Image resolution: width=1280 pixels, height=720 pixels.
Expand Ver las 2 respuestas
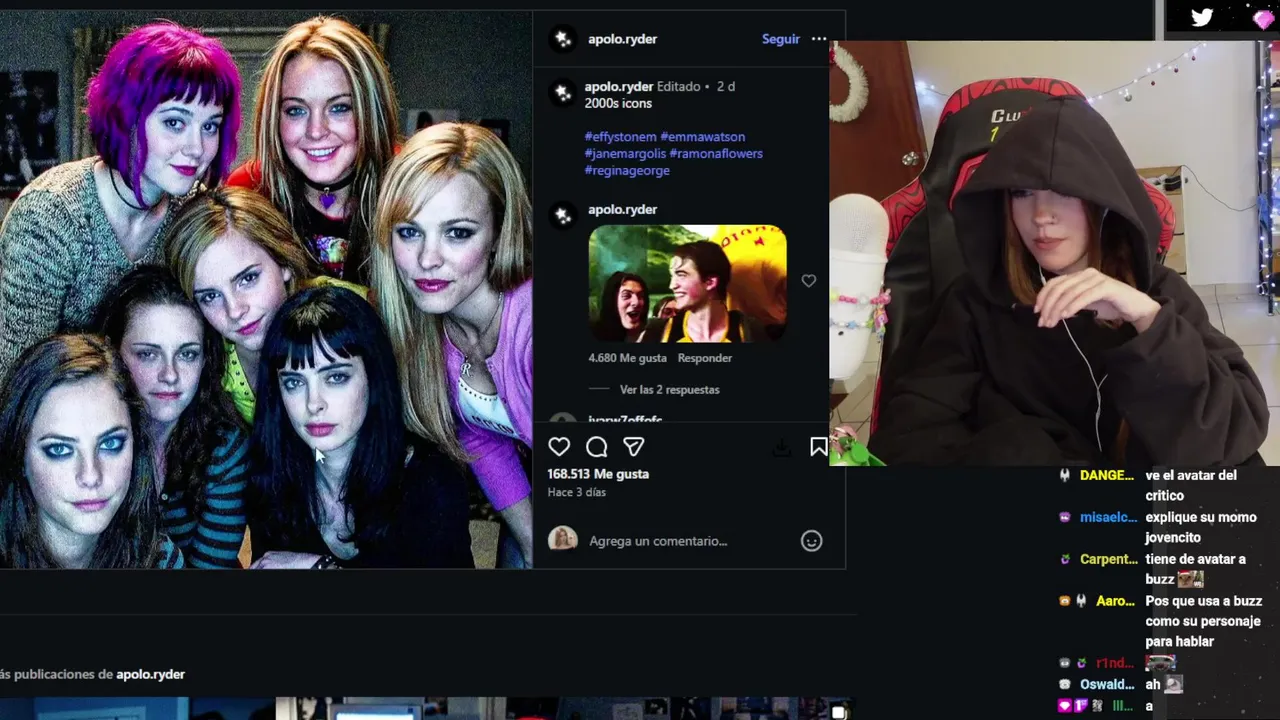669,390
